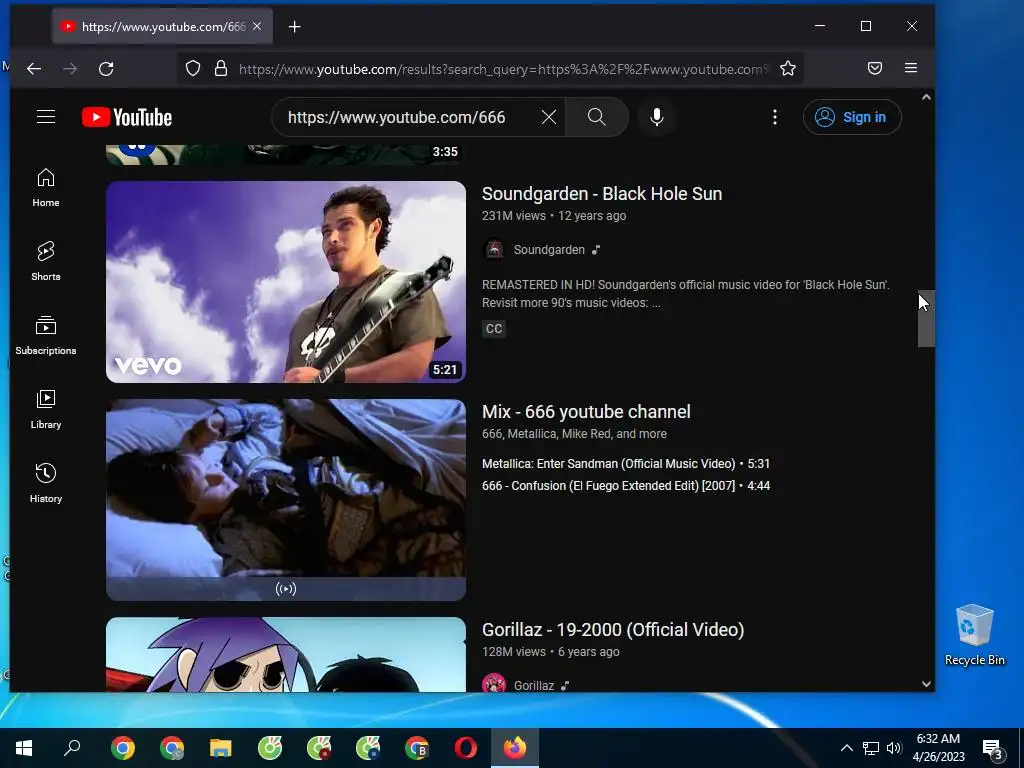Viewport: 1024px width, 768px height.
Task: Show hidden system tray icons
Action: point(846,748)
